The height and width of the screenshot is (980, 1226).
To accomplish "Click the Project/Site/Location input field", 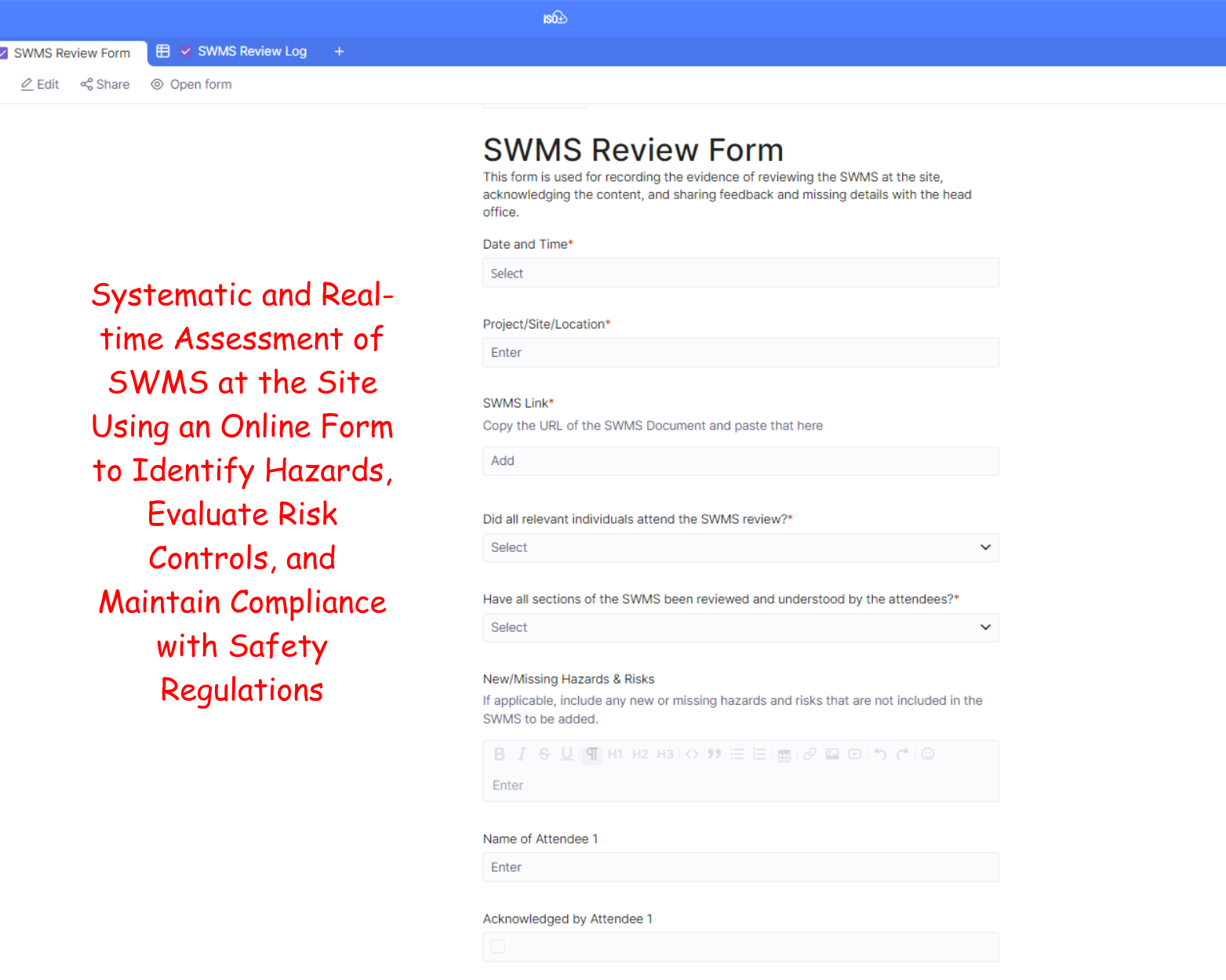I will click(740, 353).
